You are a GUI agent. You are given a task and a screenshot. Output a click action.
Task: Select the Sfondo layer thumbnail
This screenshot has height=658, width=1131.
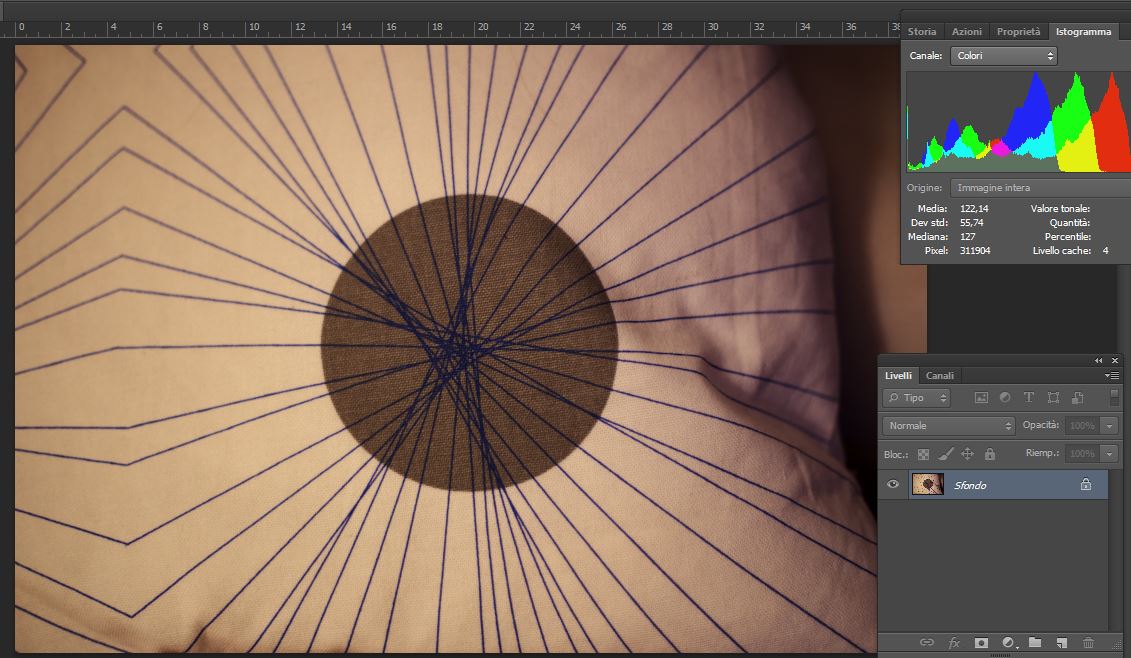coord(928,485)
